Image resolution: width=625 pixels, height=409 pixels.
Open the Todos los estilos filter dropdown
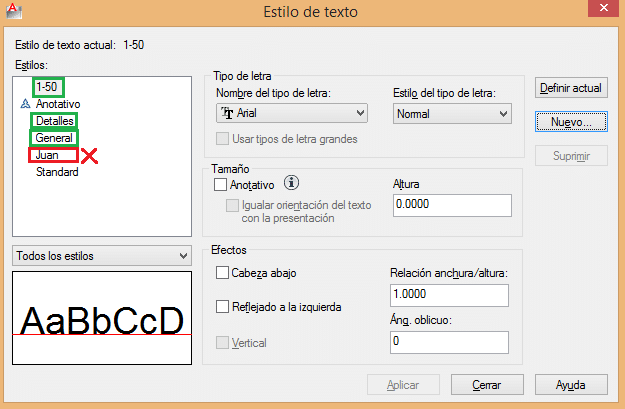coord(102,256)
